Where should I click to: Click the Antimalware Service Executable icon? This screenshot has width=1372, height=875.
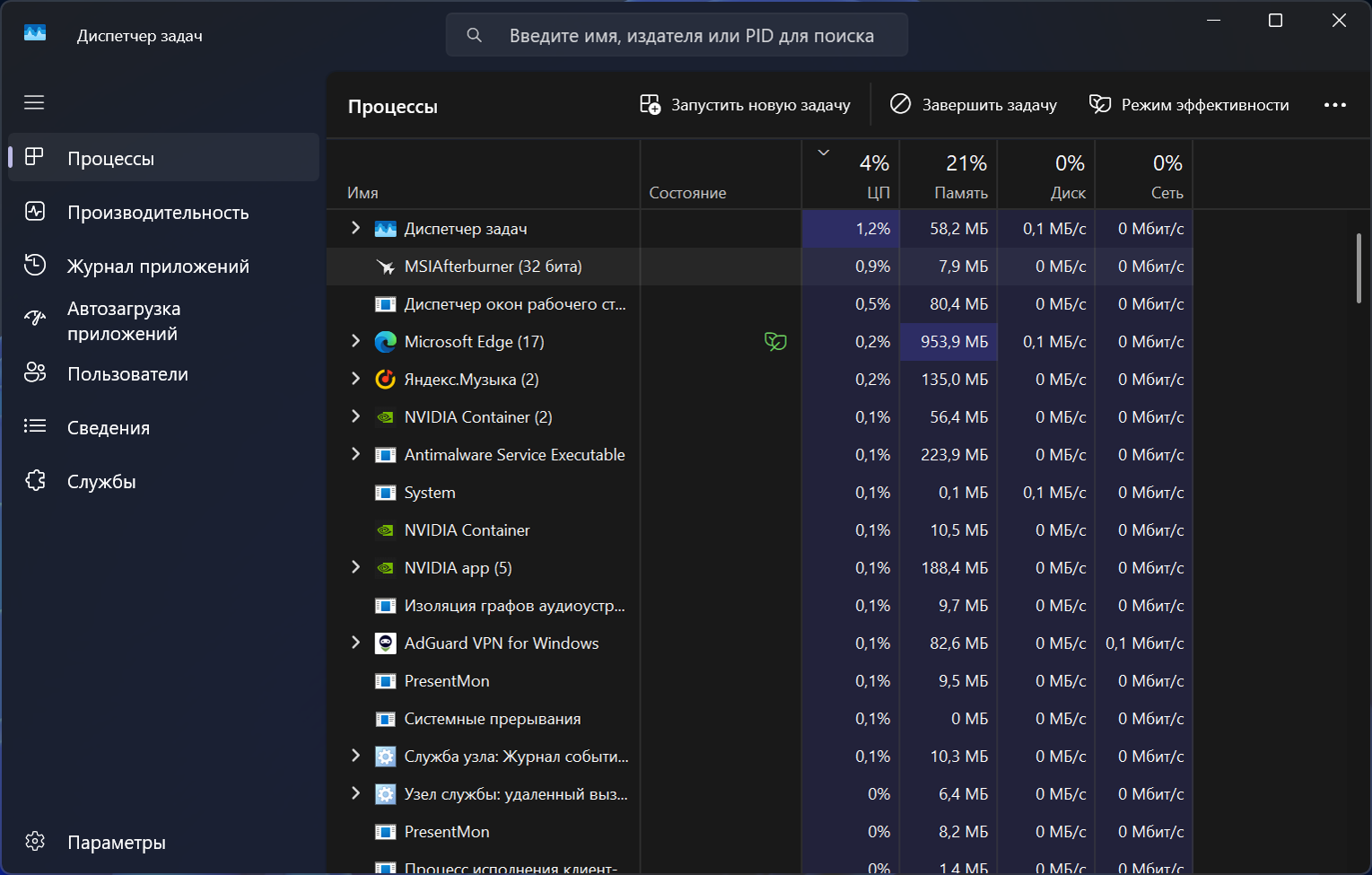[x=385, y=455]
